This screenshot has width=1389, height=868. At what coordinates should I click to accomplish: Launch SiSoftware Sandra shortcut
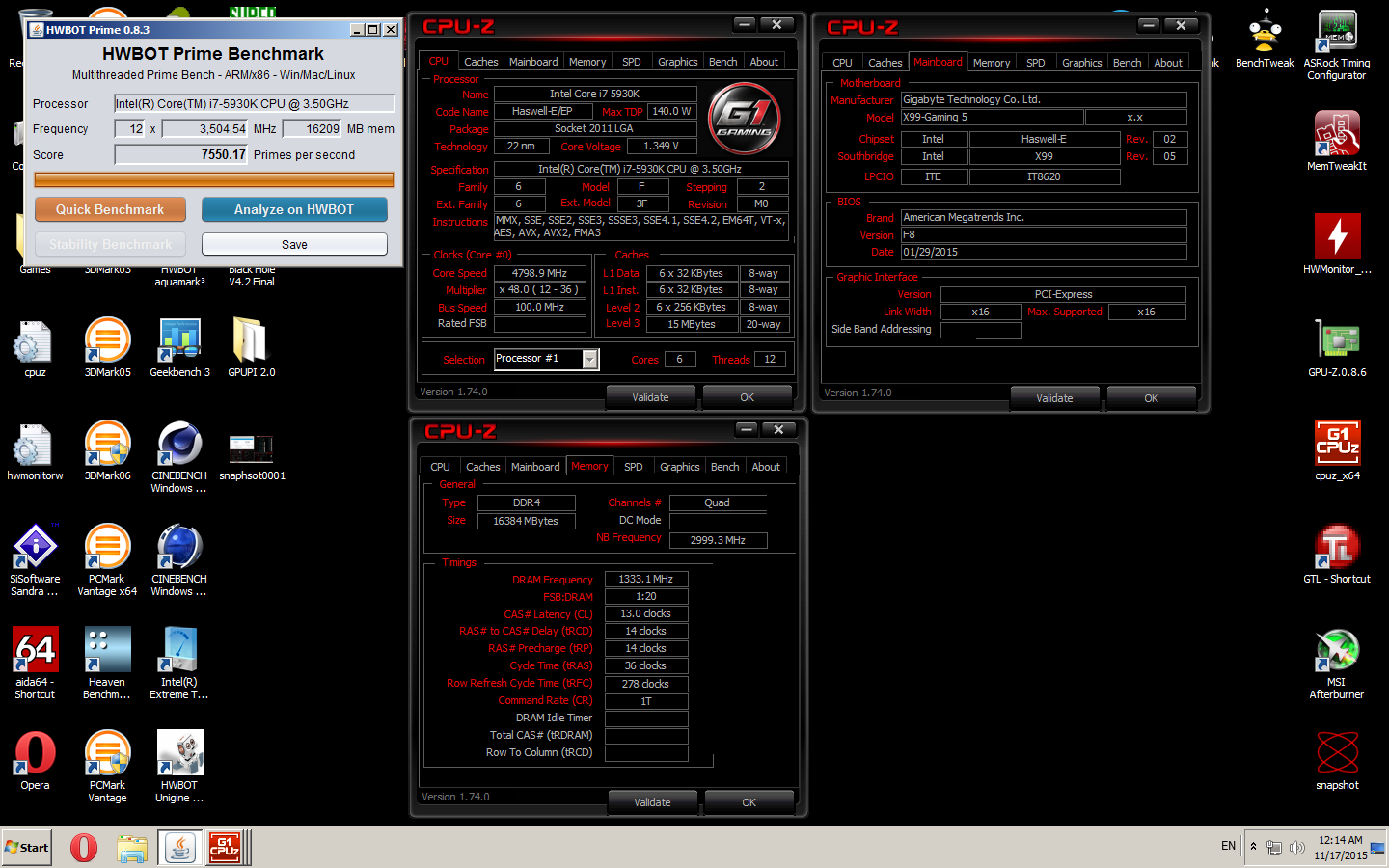pyautogui.click(x=35, y=559)
